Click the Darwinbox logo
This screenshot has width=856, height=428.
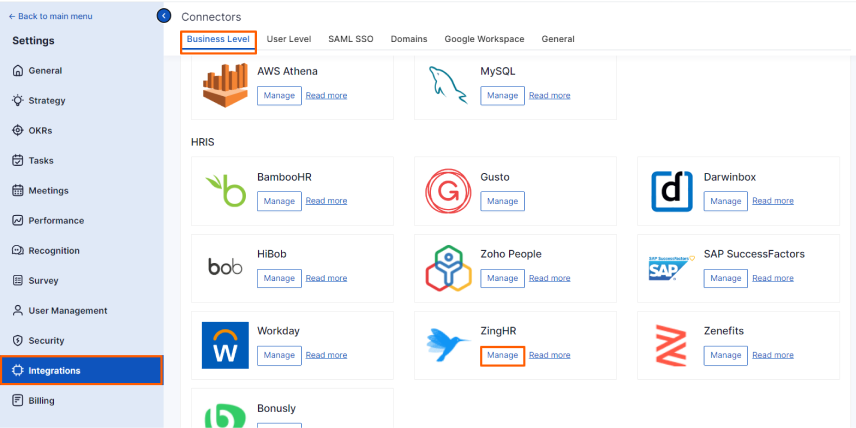672,191
